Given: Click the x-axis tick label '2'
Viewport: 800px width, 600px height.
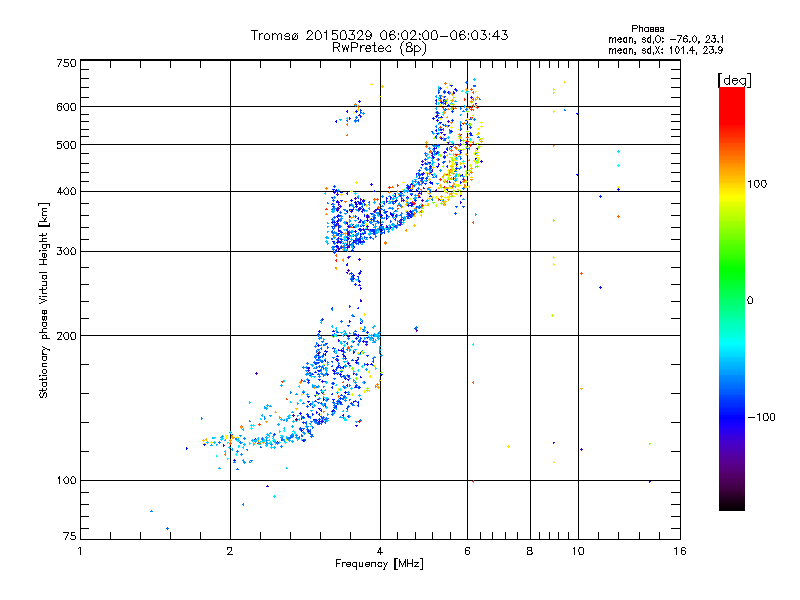Looking at the screenshot, I should (x=230, y=551).
